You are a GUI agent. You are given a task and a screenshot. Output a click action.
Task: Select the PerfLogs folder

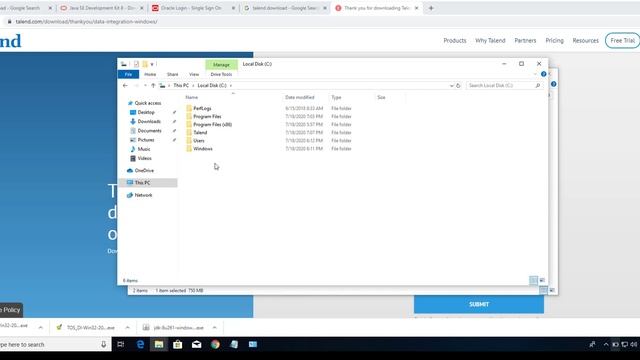202,108
